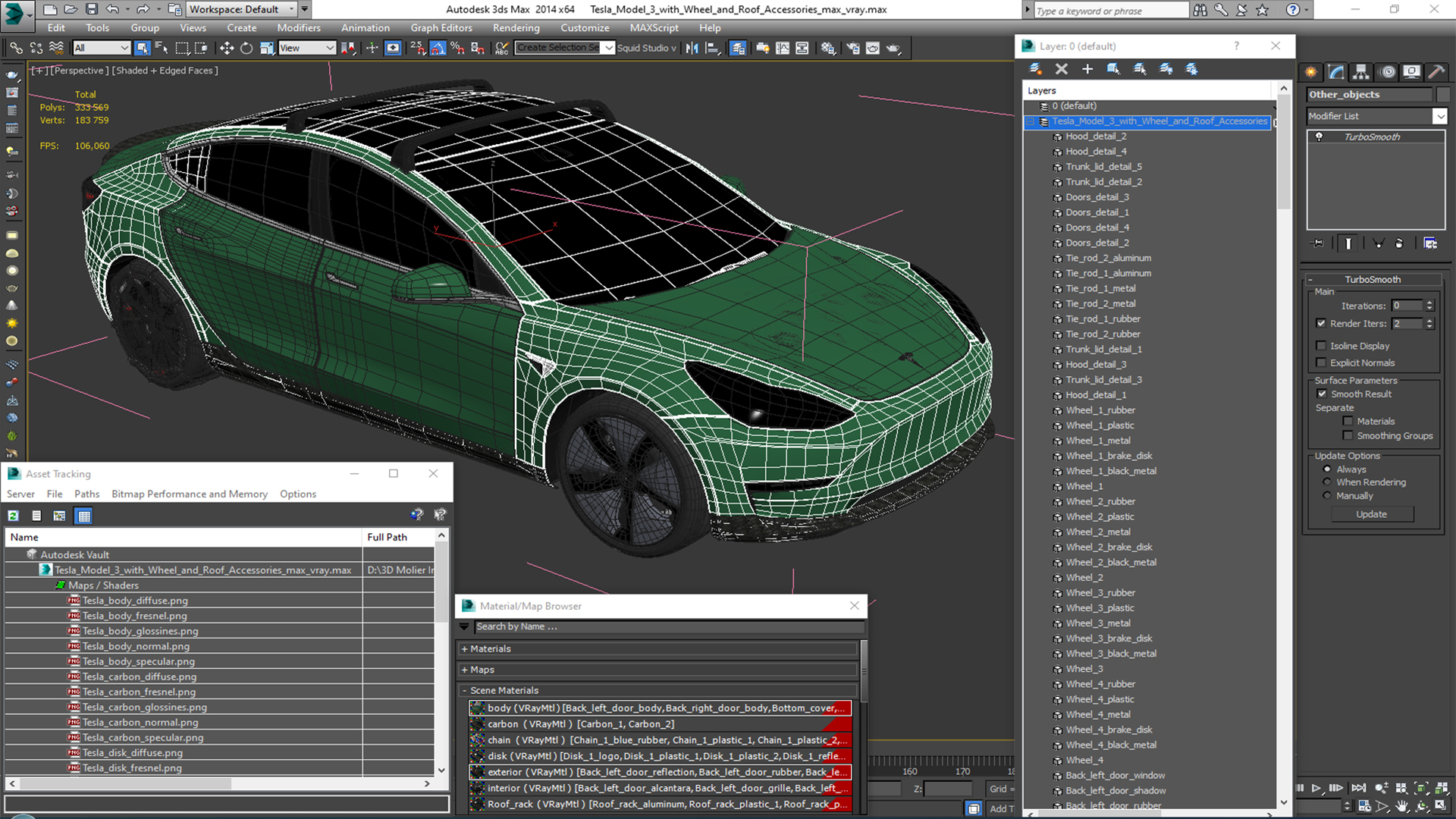Click the Shaded + Edged Faces viewport label
The height and width of the screenshot is (819, 1456).
coord(165,71)
